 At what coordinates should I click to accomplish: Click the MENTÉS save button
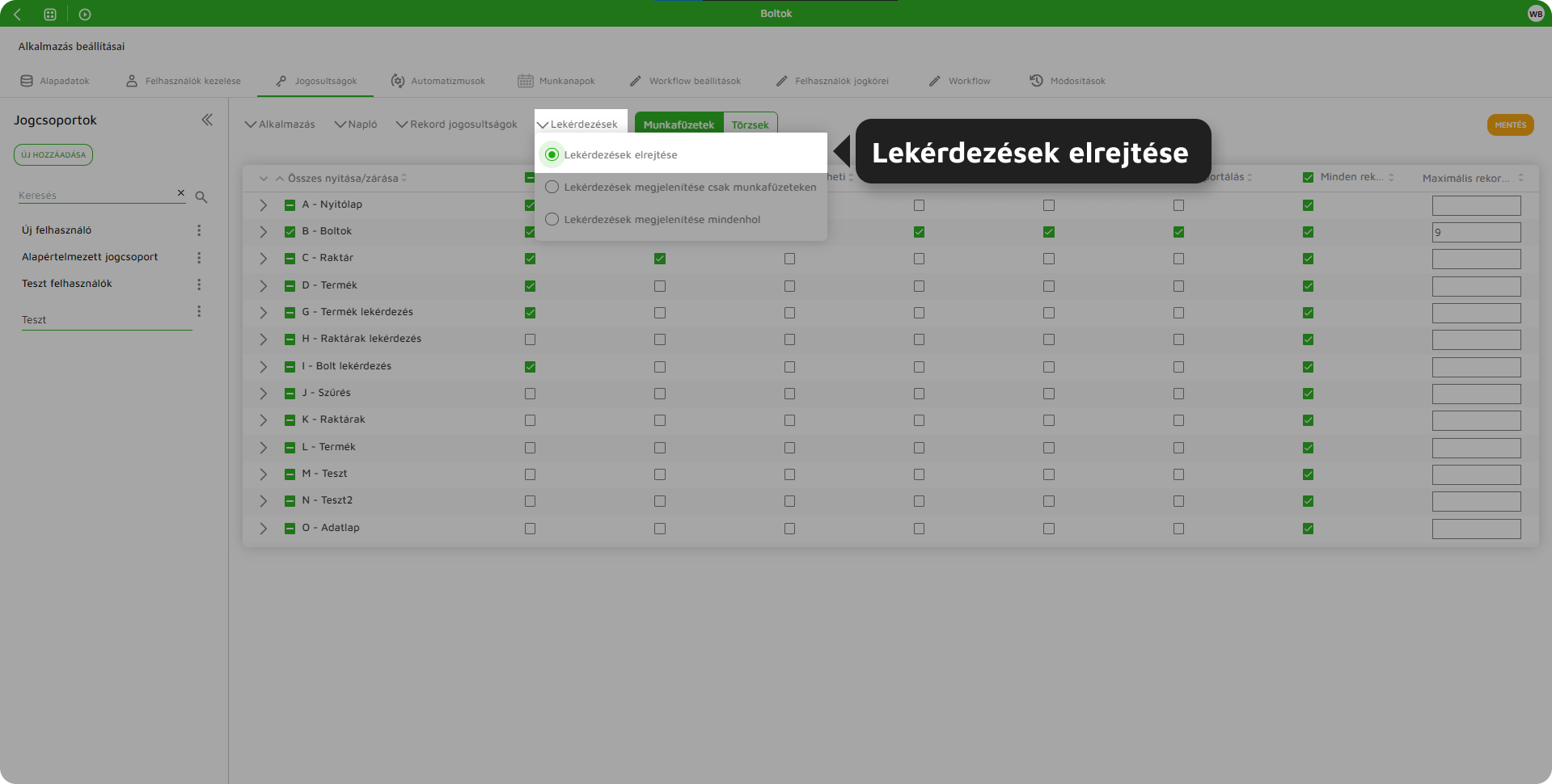1510,124
